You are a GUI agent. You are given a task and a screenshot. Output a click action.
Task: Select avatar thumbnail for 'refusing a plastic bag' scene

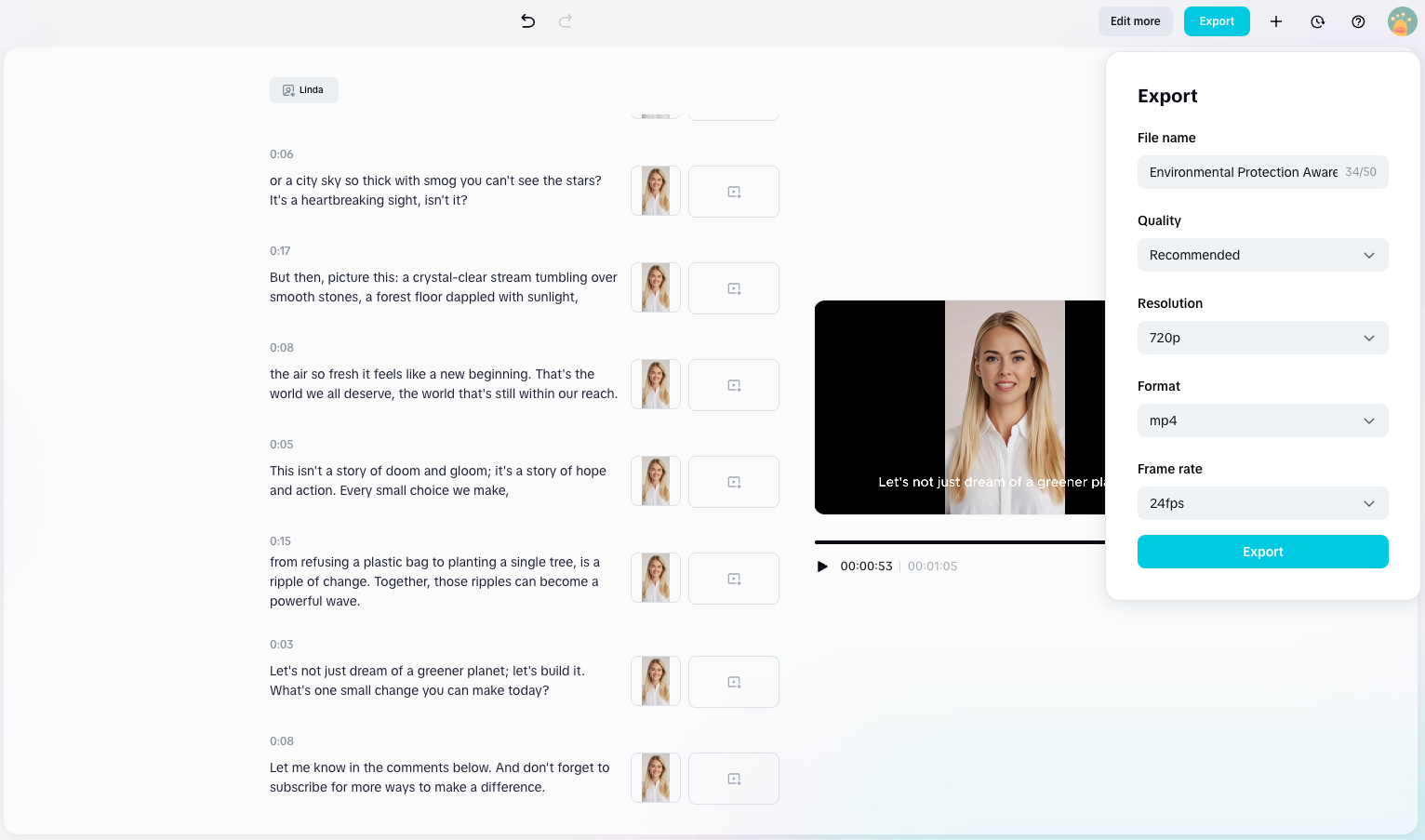(x=656, y=579)
